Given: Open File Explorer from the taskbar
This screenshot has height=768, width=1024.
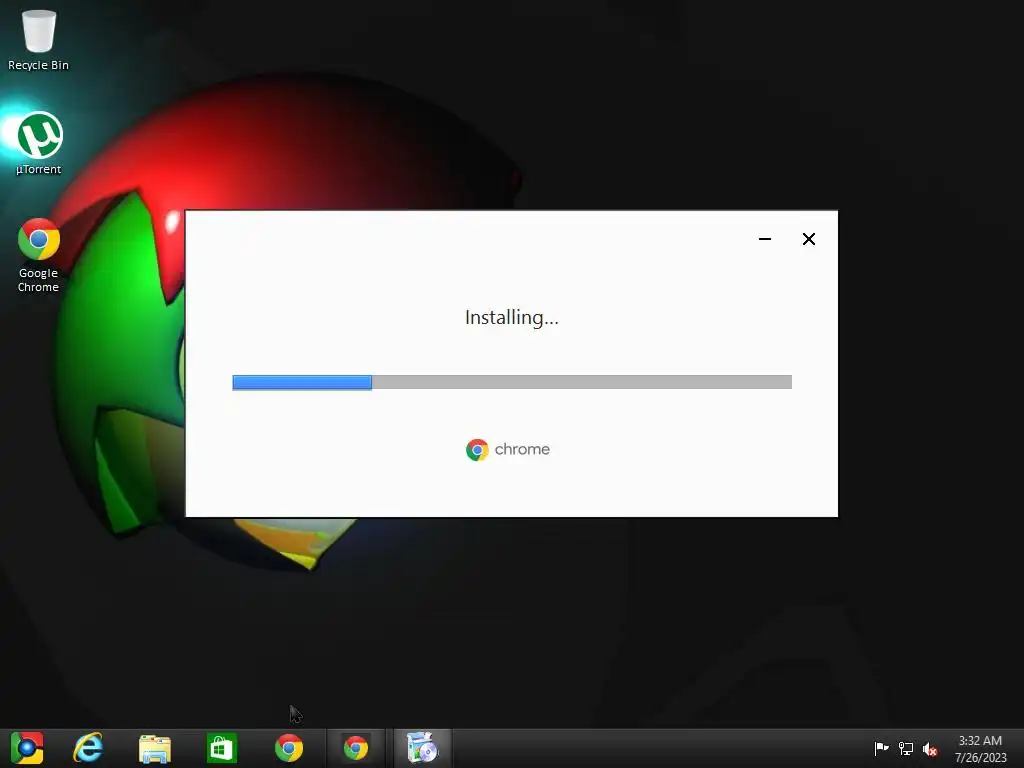Looking at the screenshot, I should 155,748.
